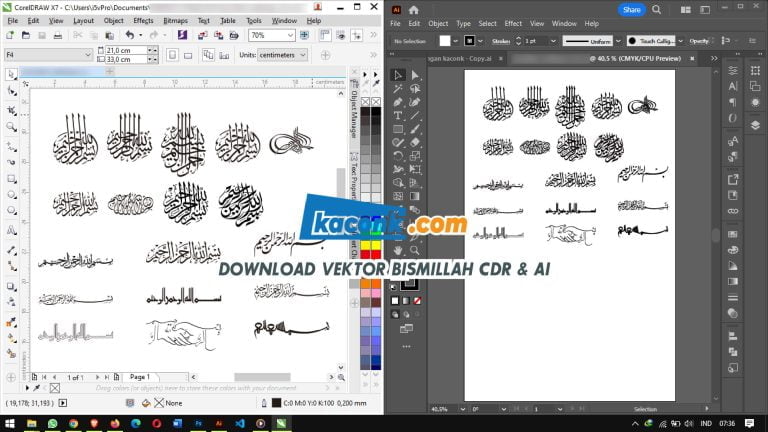
Task: Open the Units centimeters dropdown
Action: [303, 55]
